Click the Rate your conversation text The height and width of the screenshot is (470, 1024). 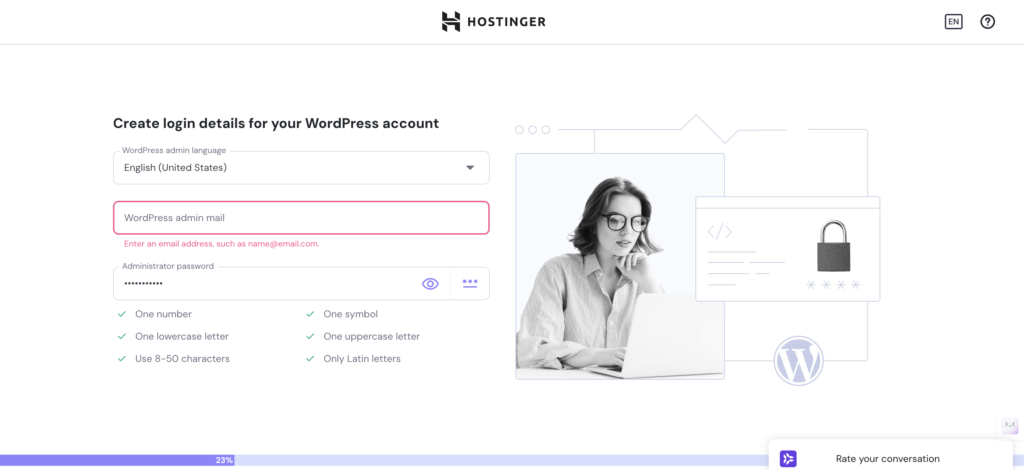887,458
